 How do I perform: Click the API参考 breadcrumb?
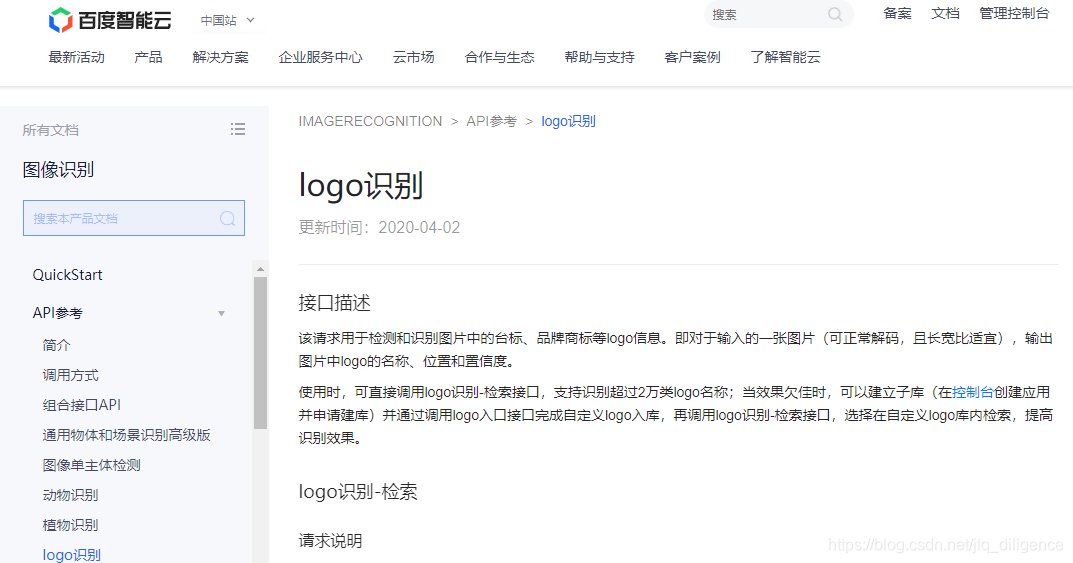tap(491, 121)
